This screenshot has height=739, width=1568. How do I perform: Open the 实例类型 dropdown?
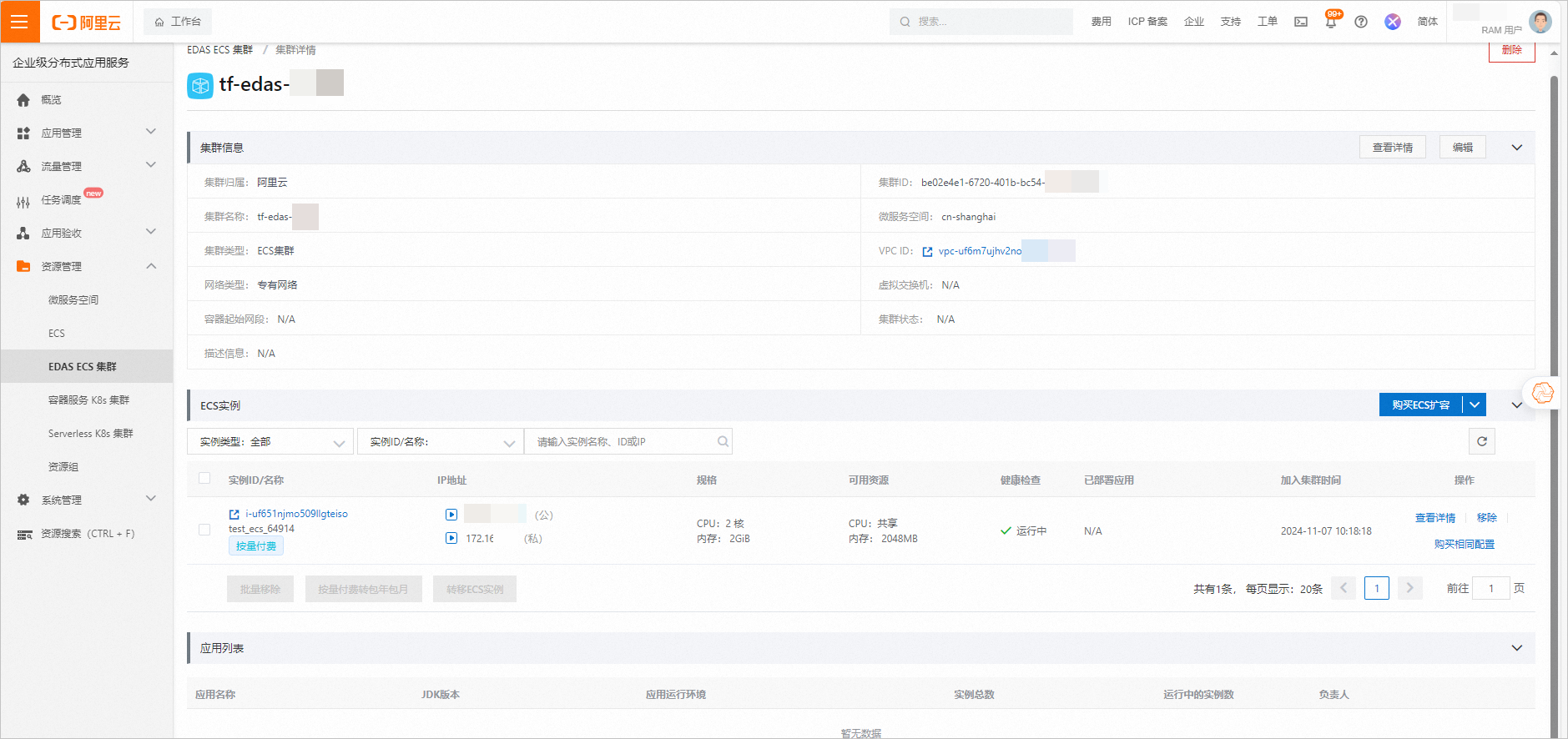(270, 441)
